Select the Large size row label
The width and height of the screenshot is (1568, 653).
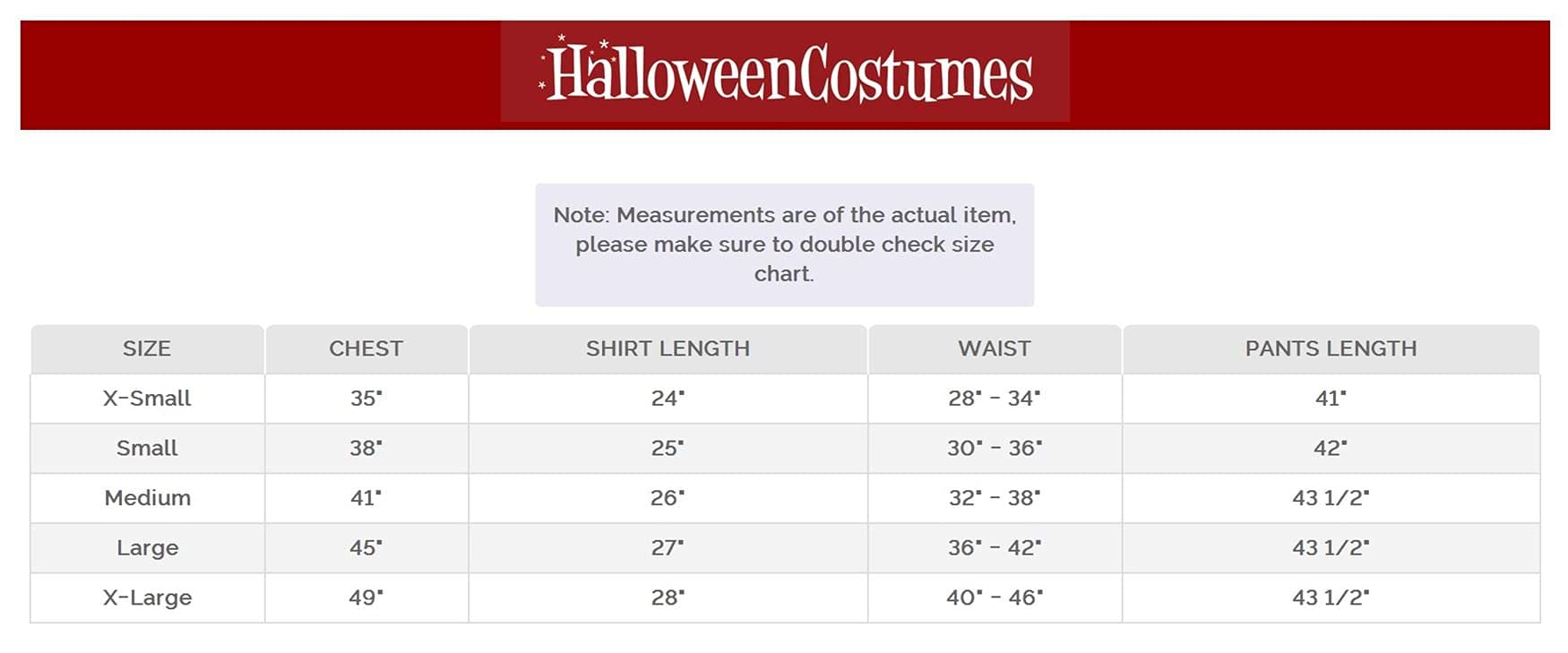click(x=147, y=547)
